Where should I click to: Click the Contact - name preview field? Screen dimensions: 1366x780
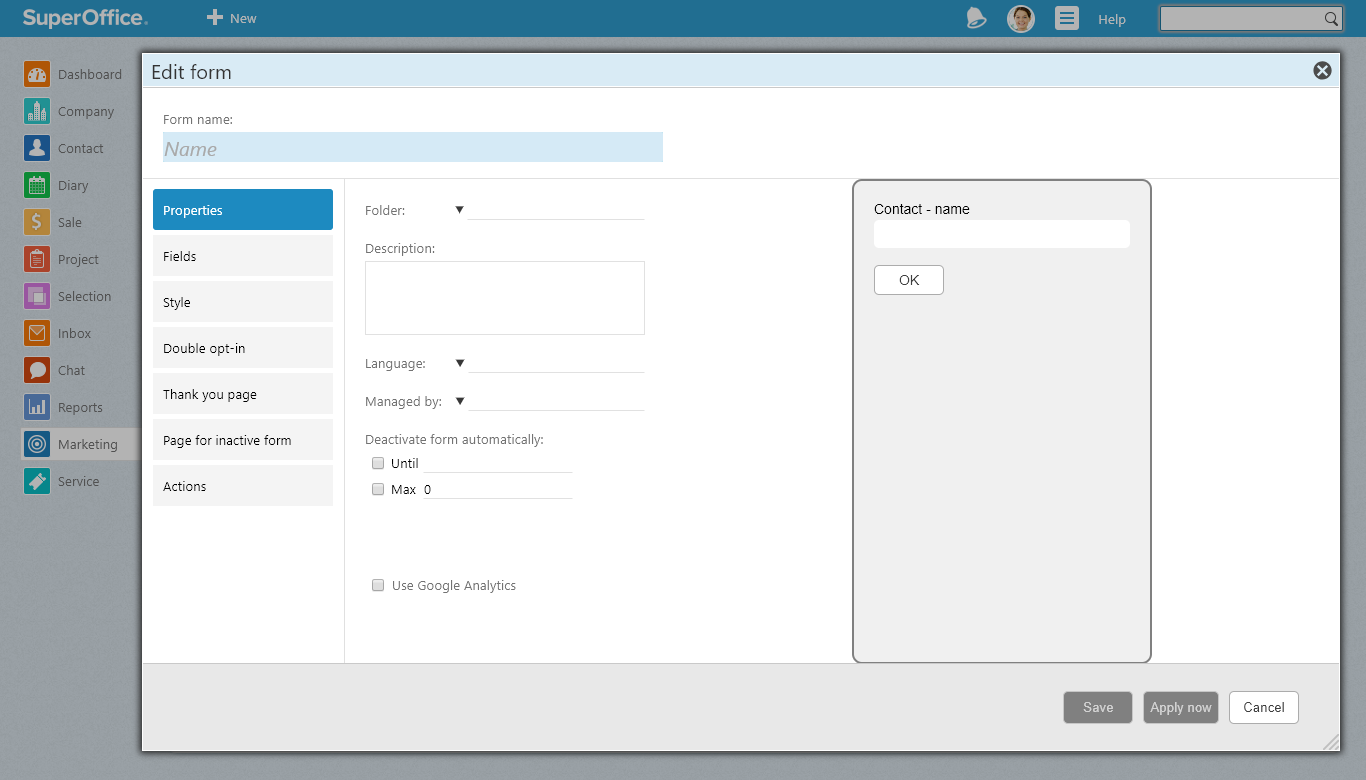pyautogui.click(x=1002, y=234)
